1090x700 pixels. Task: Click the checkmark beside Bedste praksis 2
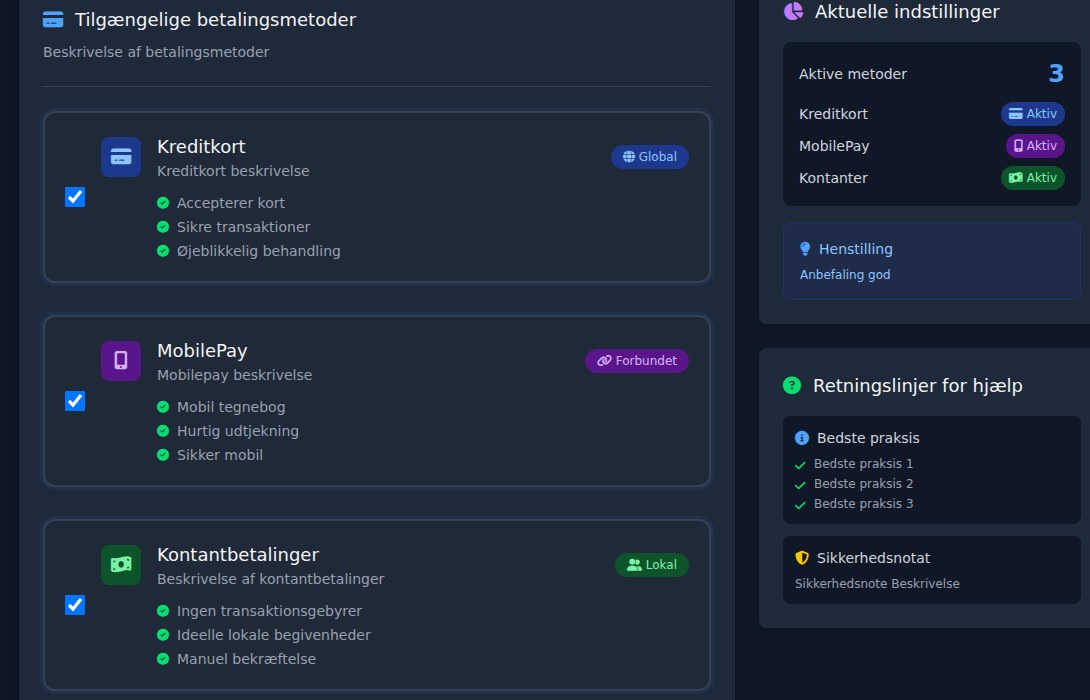pos(800,485)
